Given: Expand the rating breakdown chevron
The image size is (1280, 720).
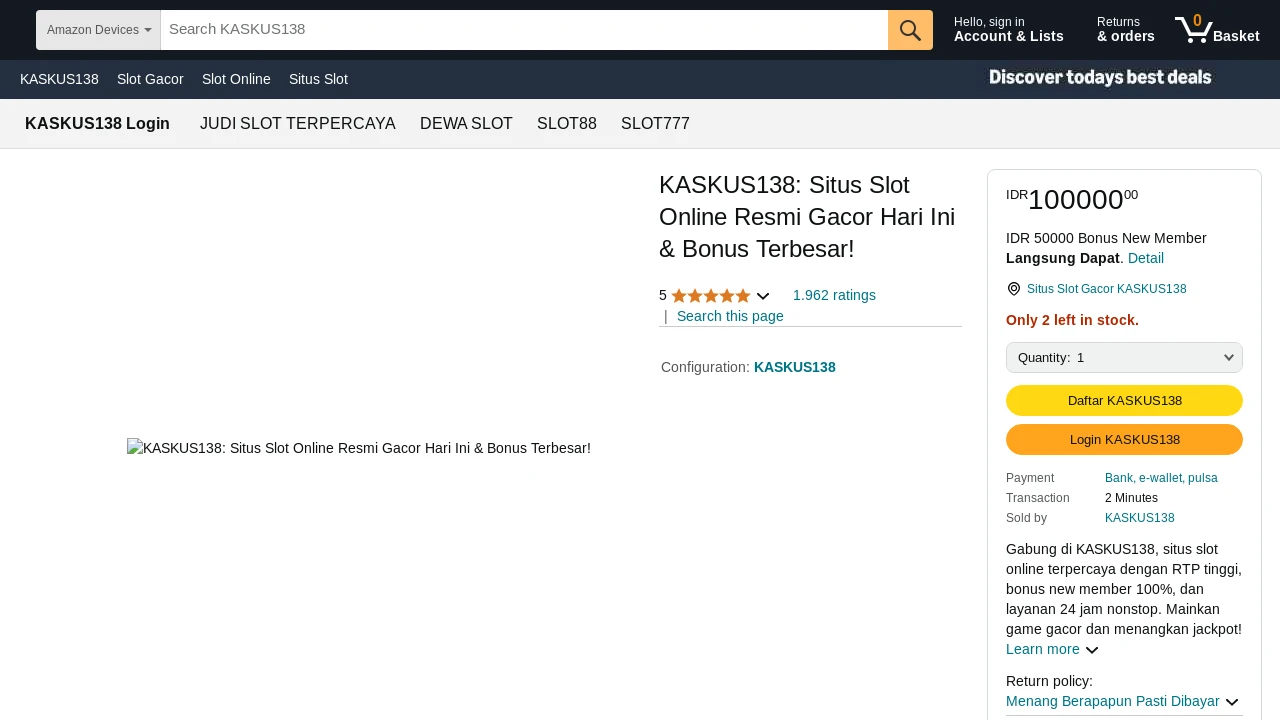Looking at the screenshot, I should coord(763,296).
